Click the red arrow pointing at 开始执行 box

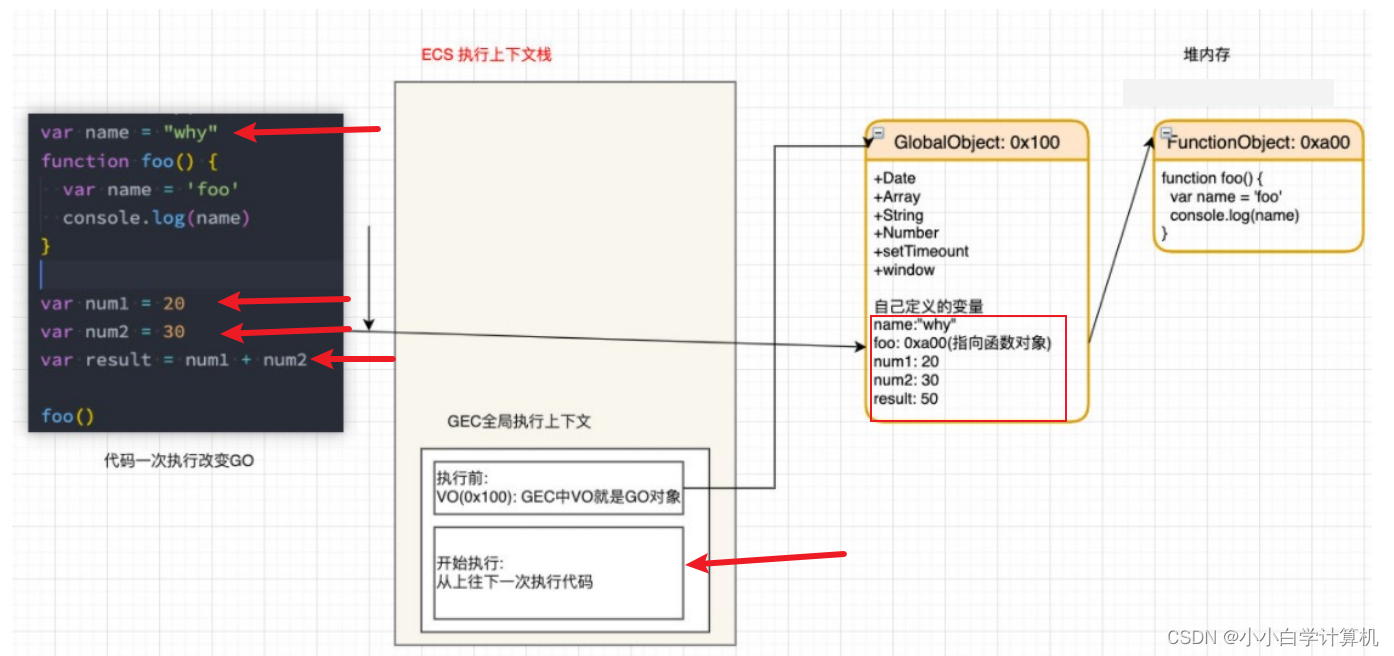(770, 558)
